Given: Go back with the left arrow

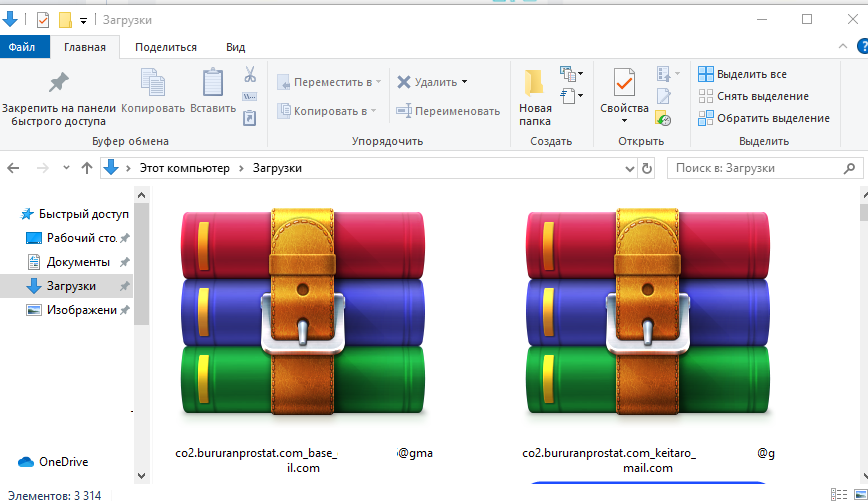Looking at the screenshot, I should point(13,168).
